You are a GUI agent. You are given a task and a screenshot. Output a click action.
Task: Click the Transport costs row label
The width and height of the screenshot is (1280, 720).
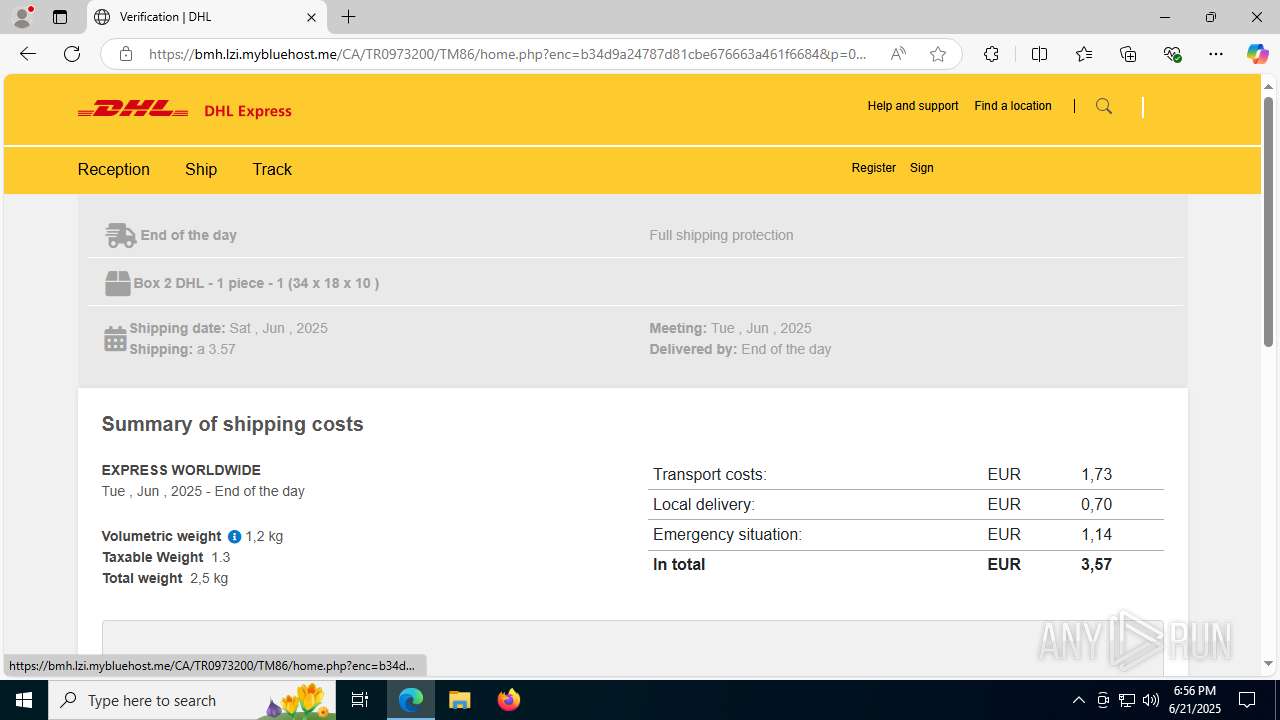coord(710,474)
